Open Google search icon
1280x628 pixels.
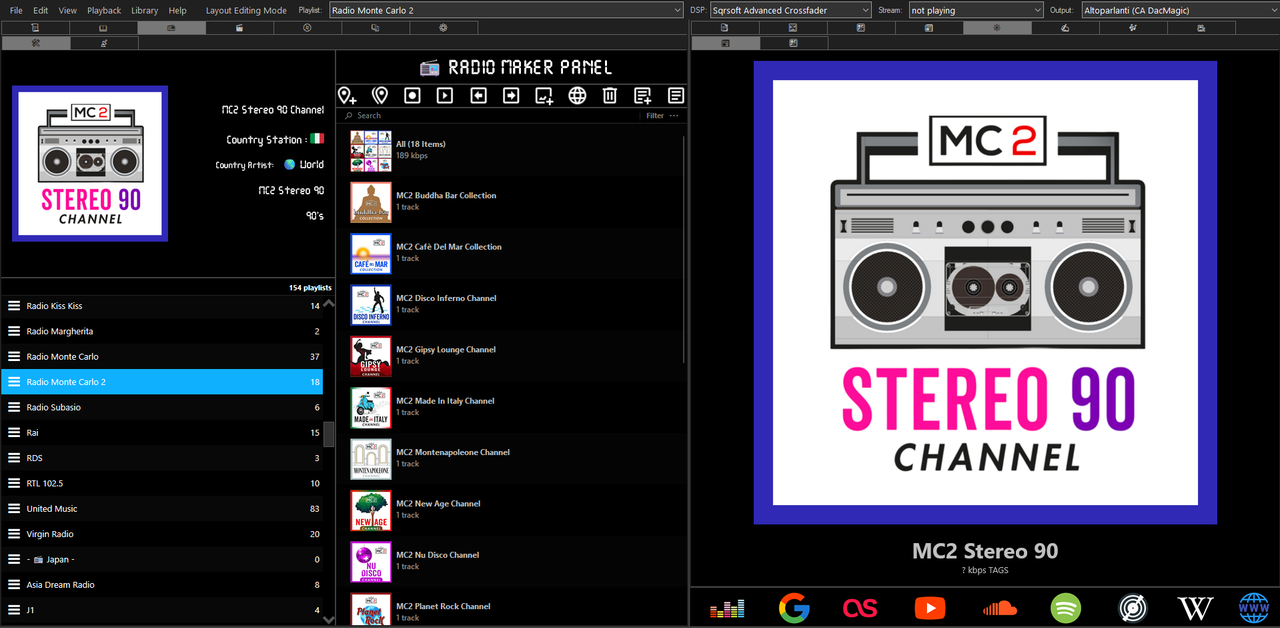794,607
